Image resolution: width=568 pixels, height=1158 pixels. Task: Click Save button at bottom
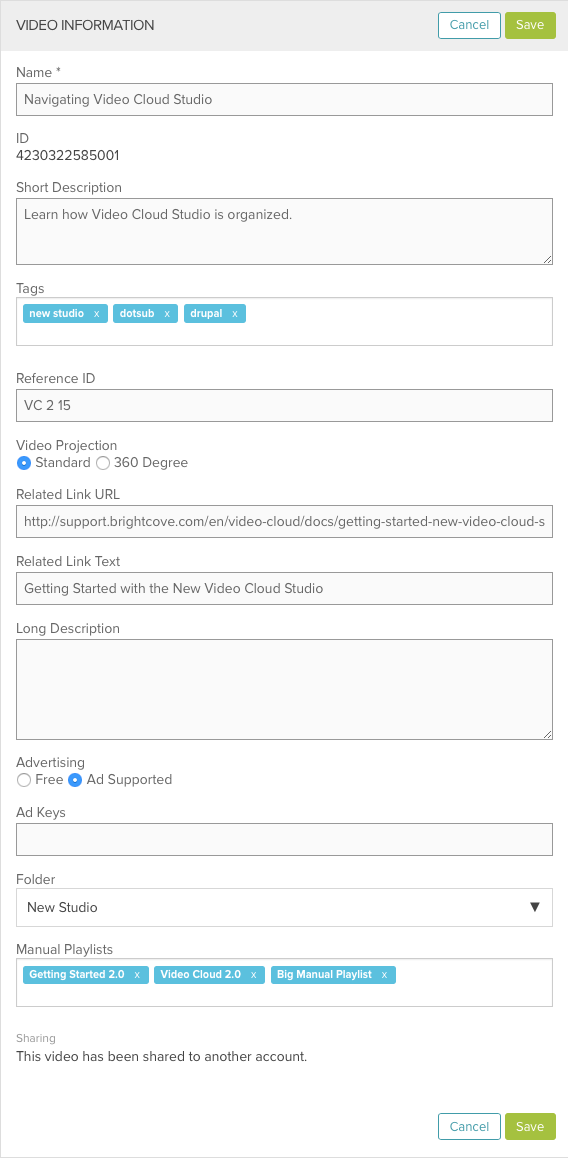[530, 1126]
